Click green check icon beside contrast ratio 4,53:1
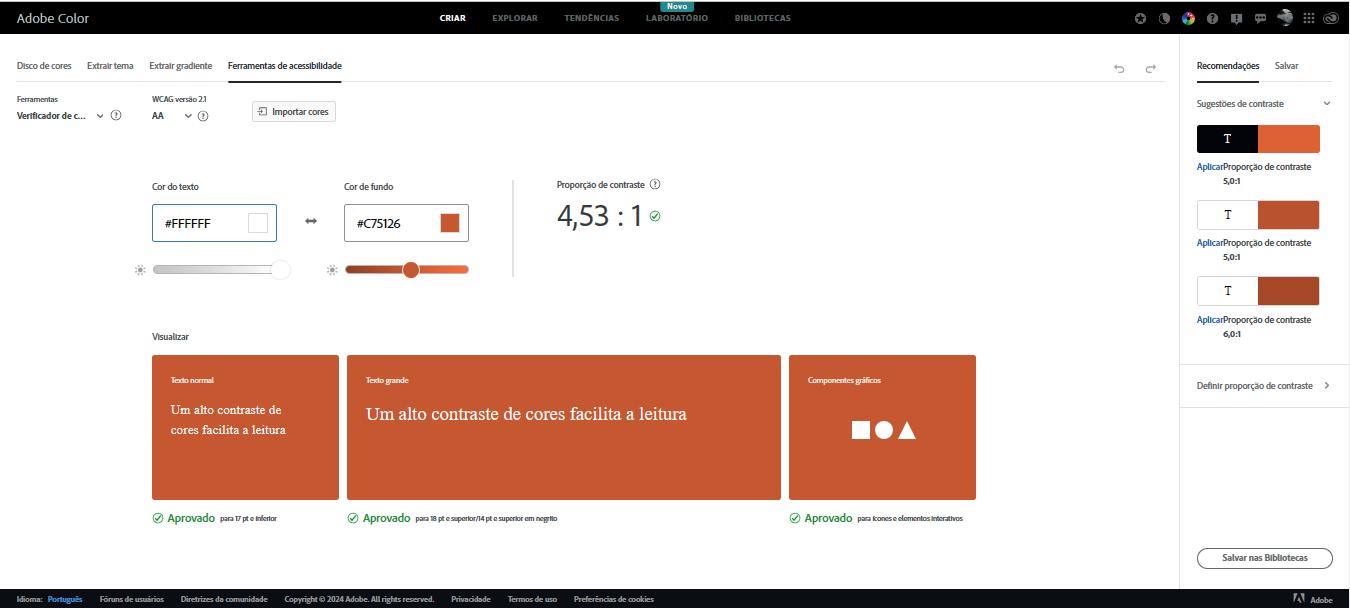1350x608 pixels. click(655, 216)
